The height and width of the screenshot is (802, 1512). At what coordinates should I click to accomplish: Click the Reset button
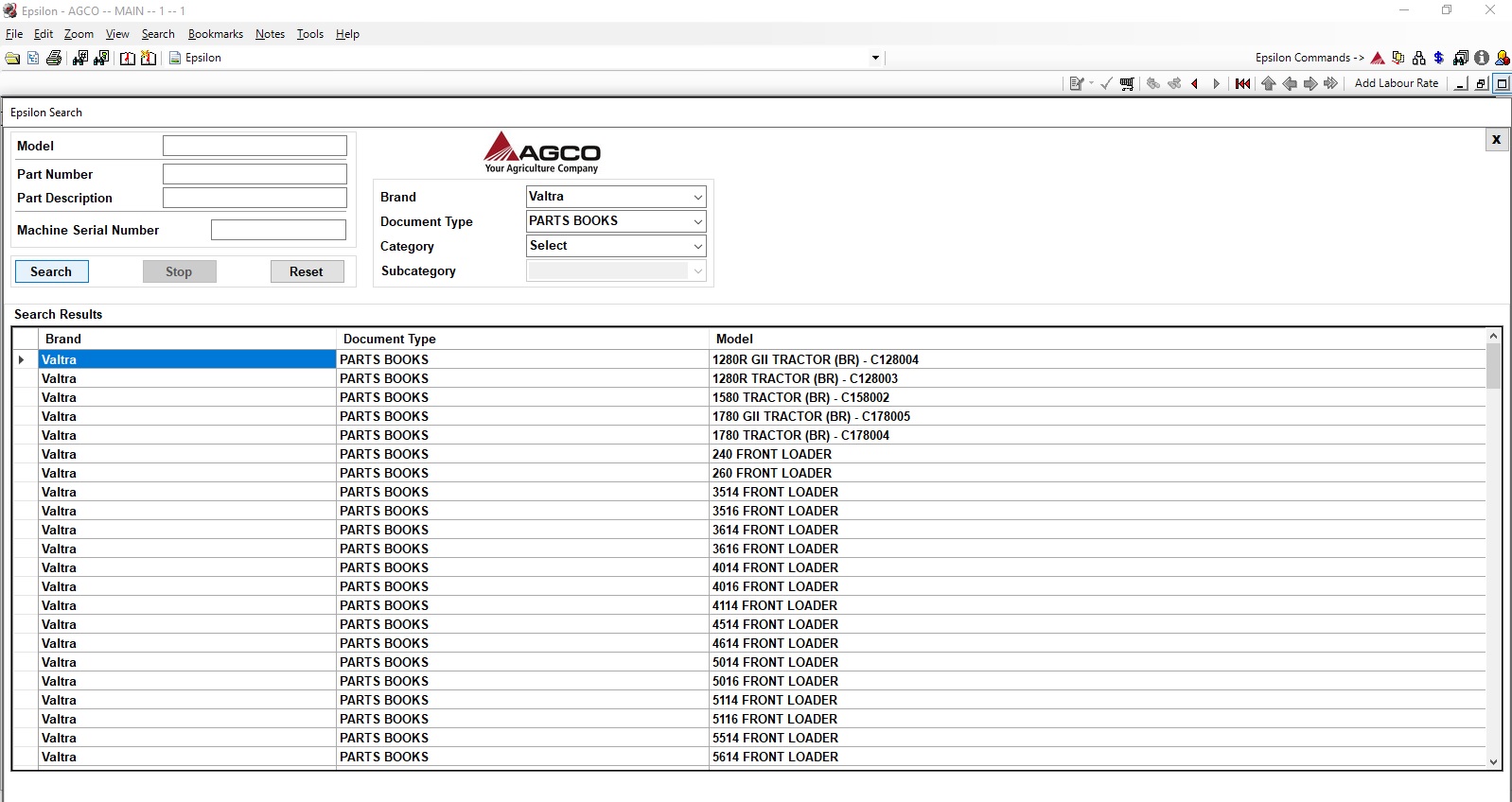click(x=307, y=271)
